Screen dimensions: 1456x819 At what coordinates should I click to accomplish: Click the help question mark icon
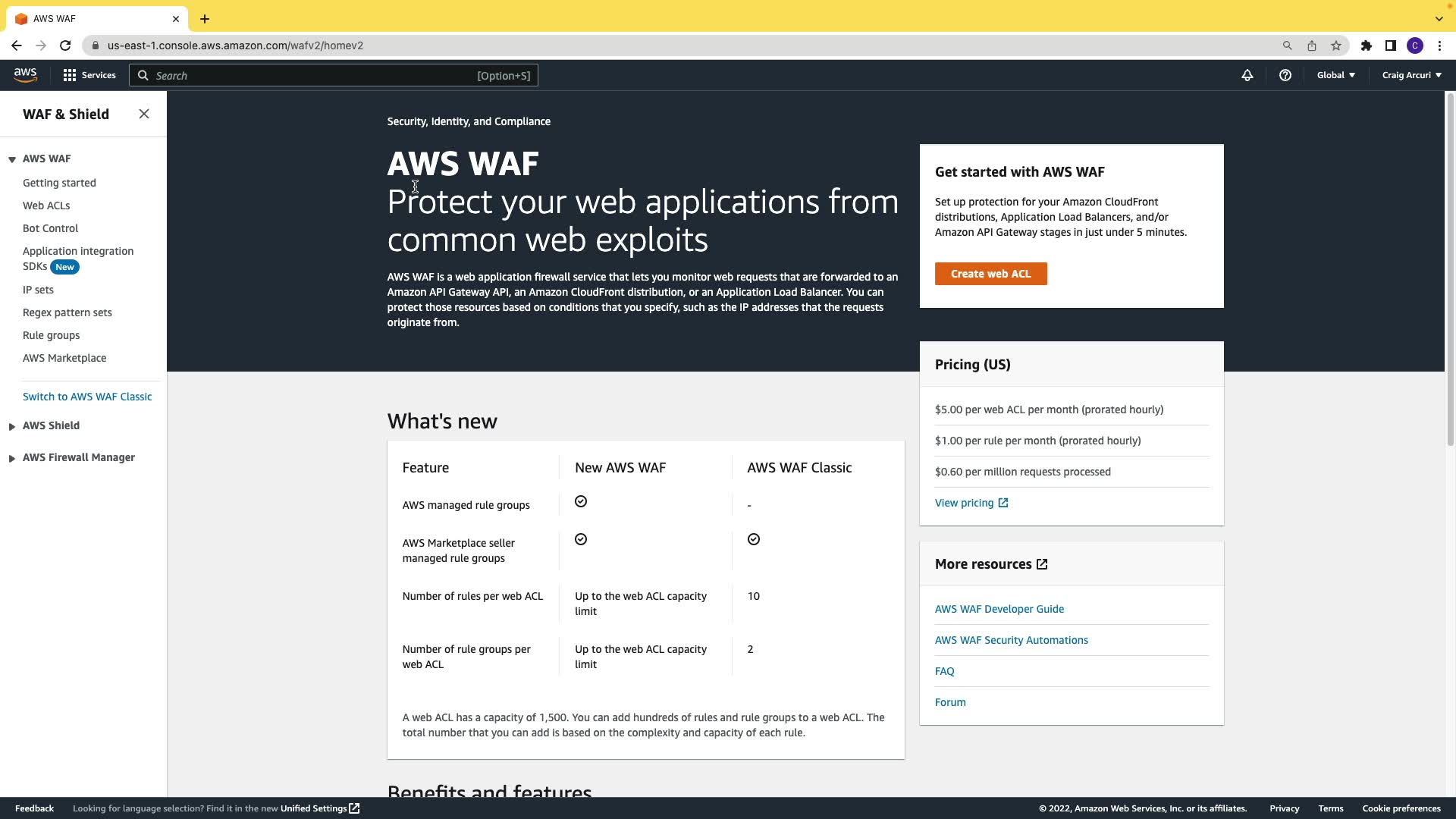tap(1285, 75)
